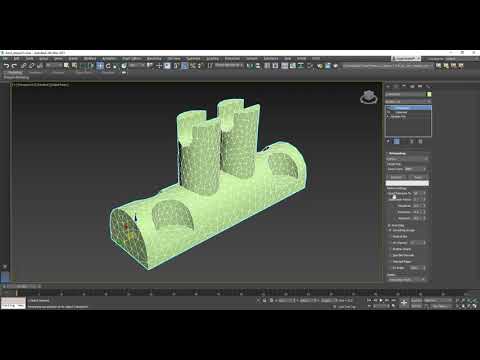Click the Play Animation button
This screenshot has width=480, height=360.
381,300
